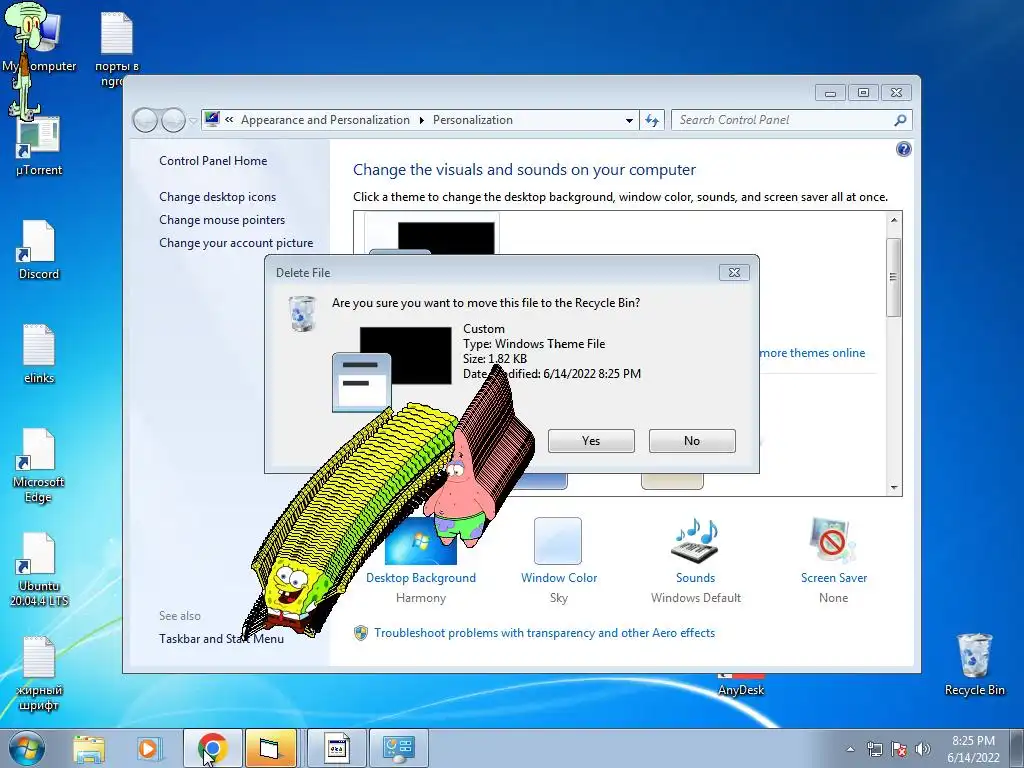1024x768 pixels.
Task: Close the Personalization window
Action: point(896,93)
